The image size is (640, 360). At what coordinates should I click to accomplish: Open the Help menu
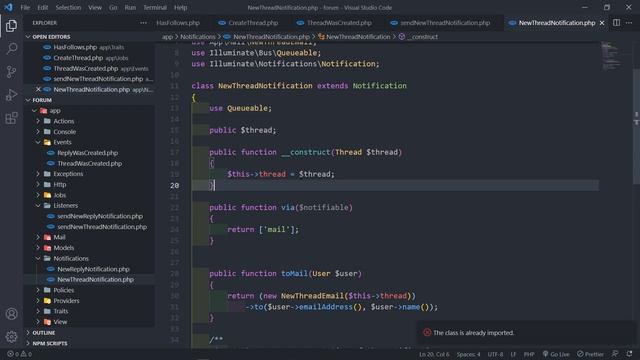click(x=180, y=7)
